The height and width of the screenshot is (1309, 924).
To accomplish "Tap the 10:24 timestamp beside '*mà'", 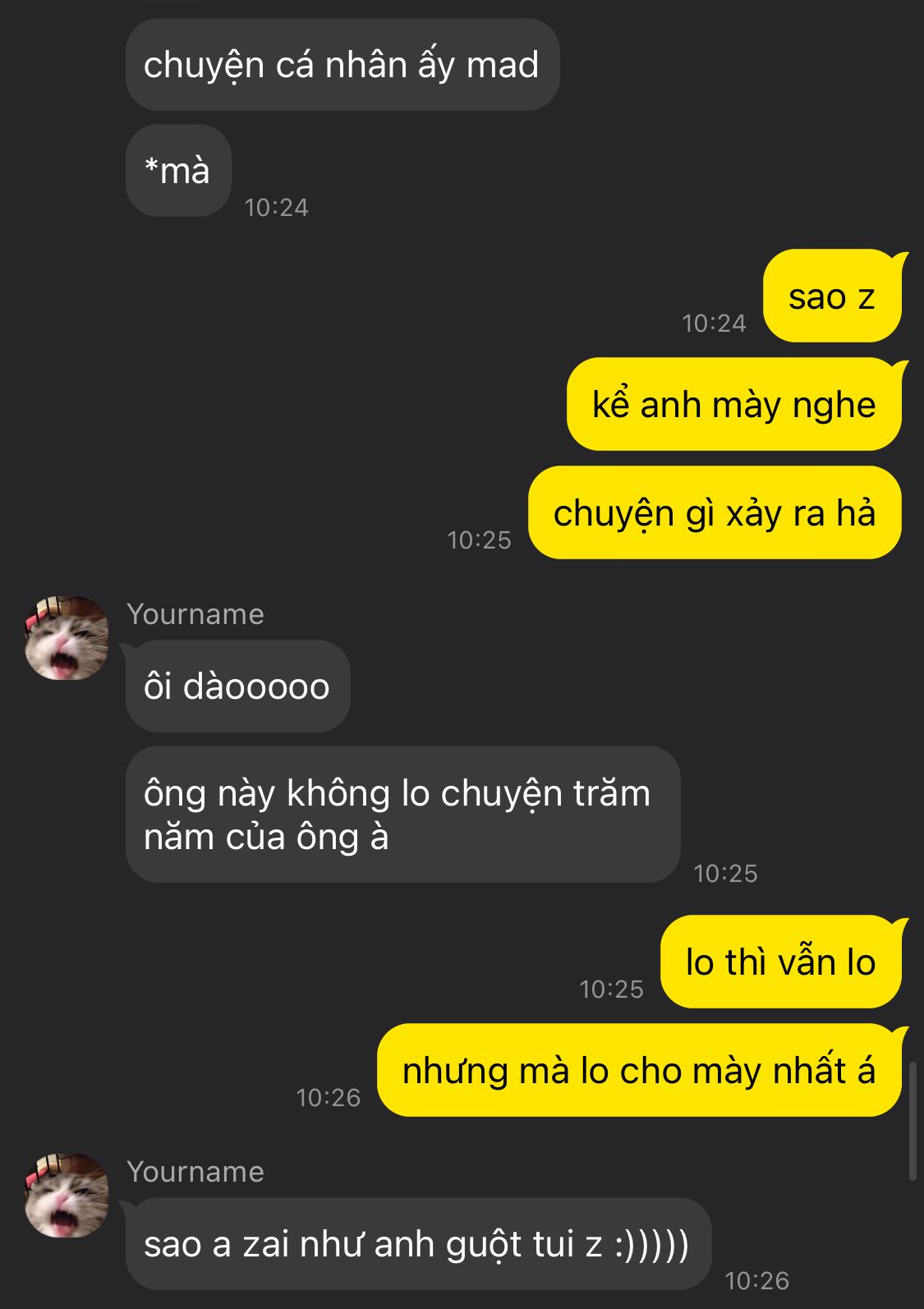I will 277,208.
